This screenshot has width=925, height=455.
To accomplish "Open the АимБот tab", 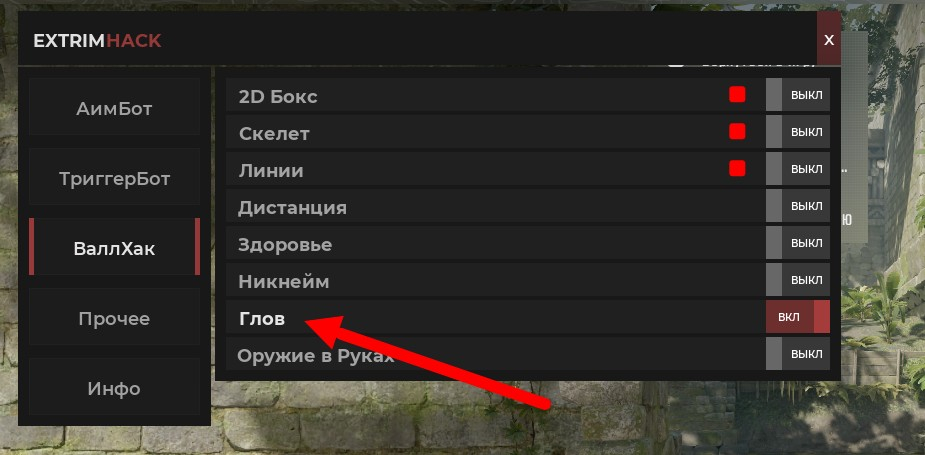I will (114, 109).
